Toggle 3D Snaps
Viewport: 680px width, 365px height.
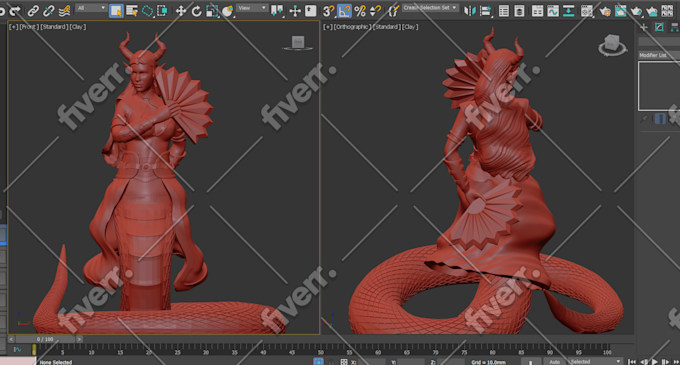pyautogui.click(x=329, y=11)
